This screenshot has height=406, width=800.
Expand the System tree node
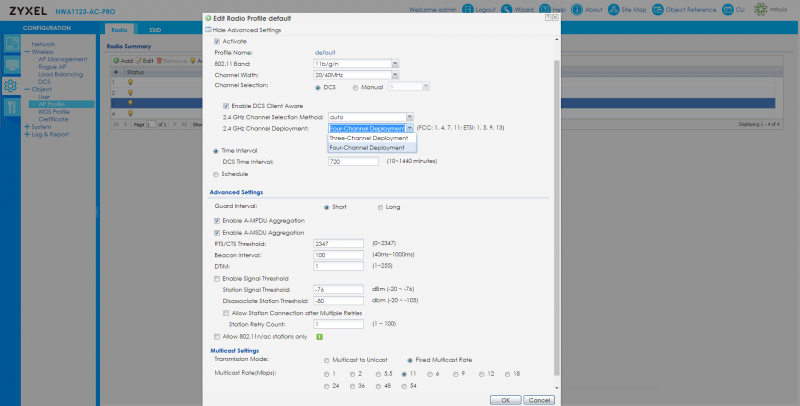click(x=27, y=127)
